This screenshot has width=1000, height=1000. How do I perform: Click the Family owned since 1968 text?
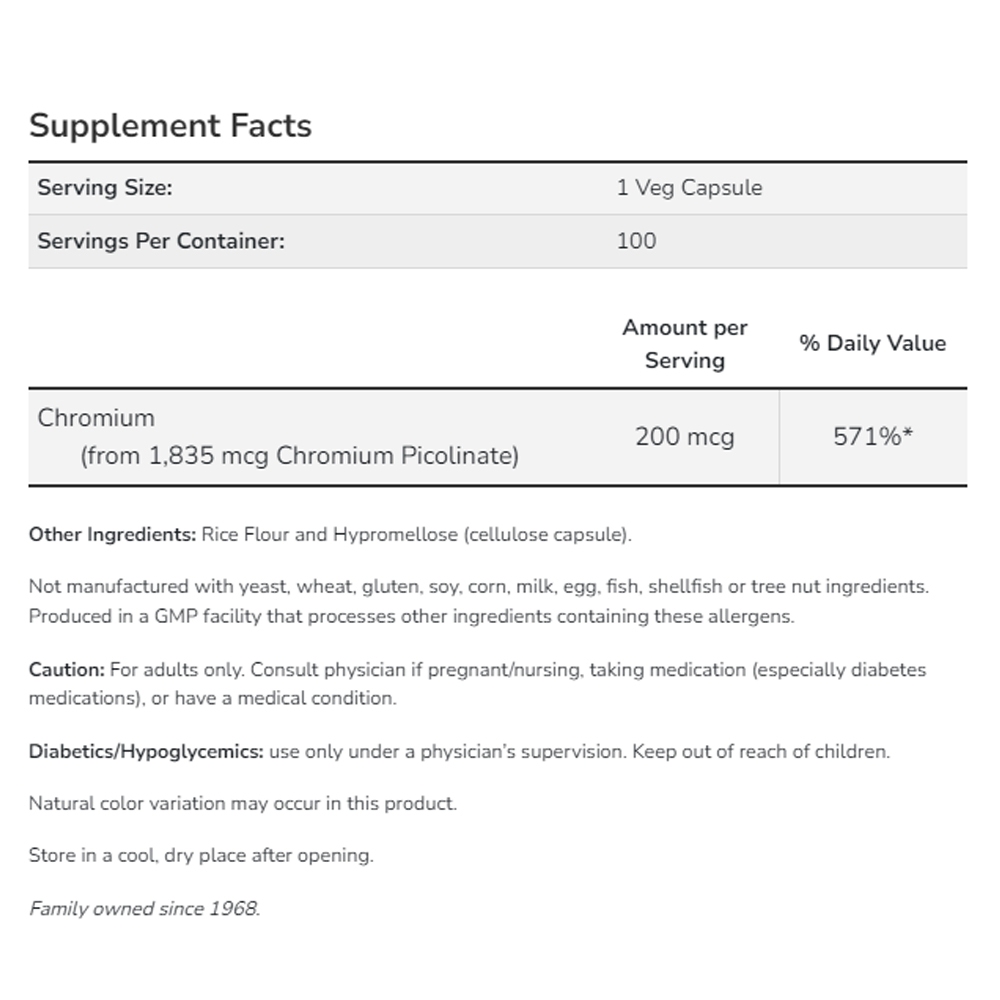pos(144,909)
